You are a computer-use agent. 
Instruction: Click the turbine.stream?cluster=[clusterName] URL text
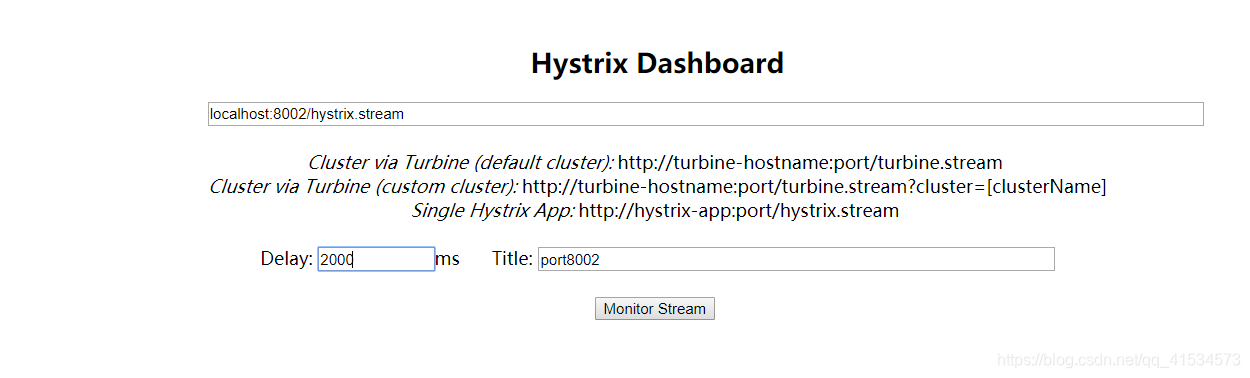[814, 186]
